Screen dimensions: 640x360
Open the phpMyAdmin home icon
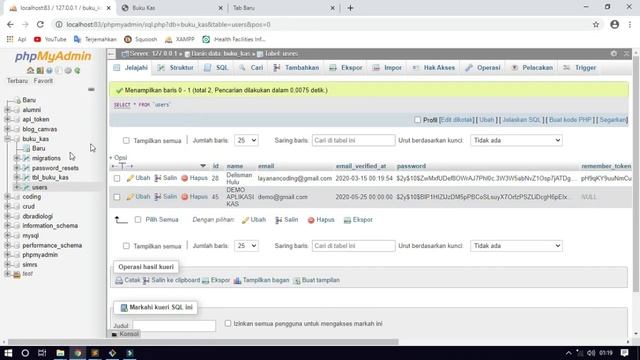31,71
